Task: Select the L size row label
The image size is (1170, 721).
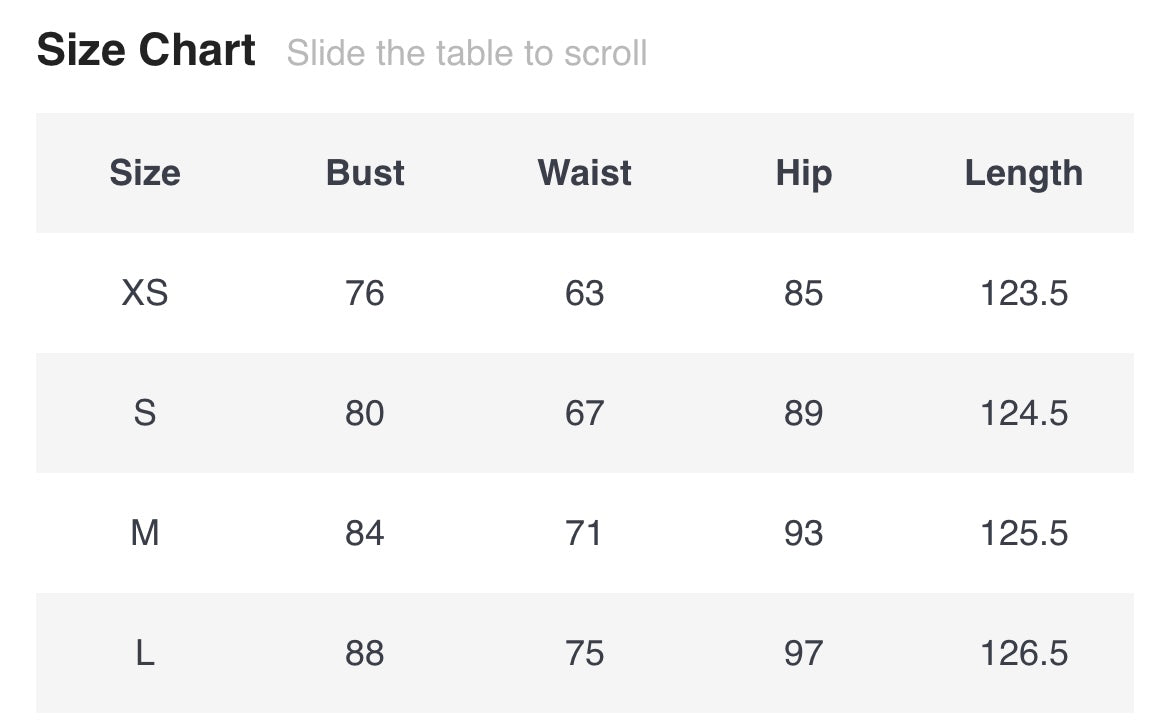Action: pyautogui.click(x=145, y=653)
